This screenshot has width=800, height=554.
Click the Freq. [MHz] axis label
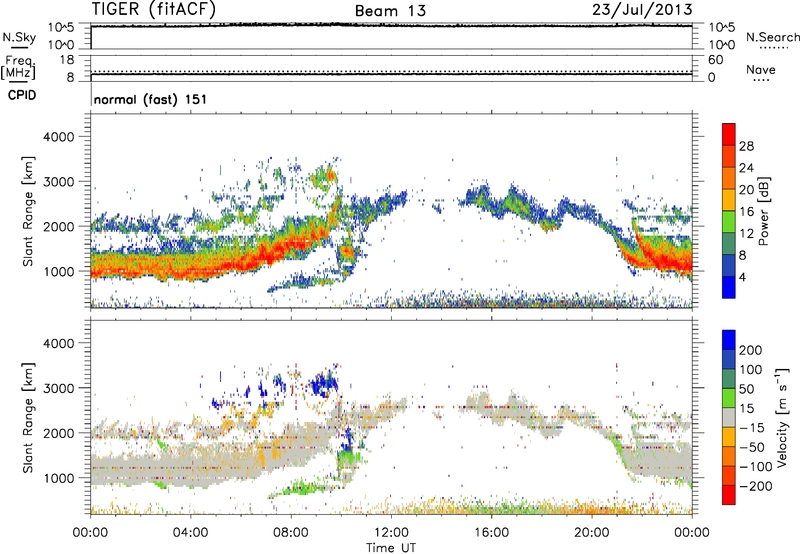tap(19, 68)
